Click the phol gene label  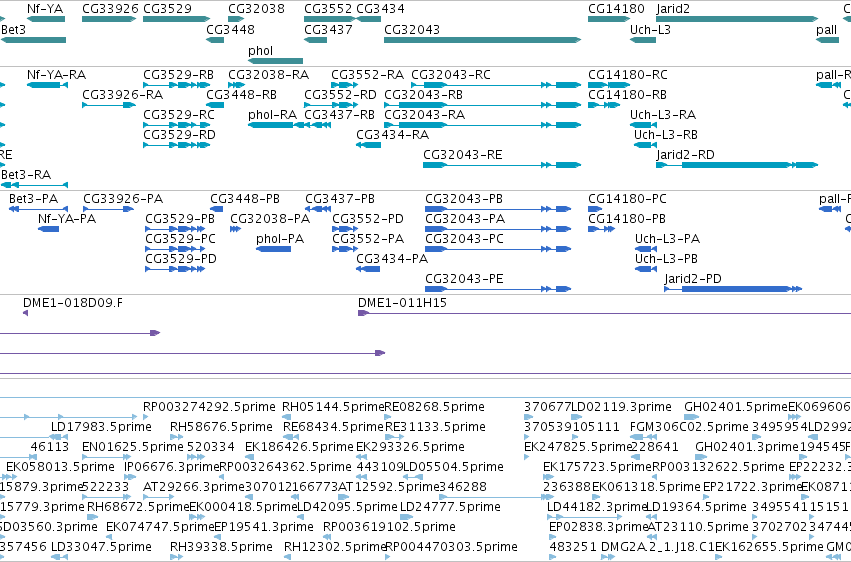[261, 50]
